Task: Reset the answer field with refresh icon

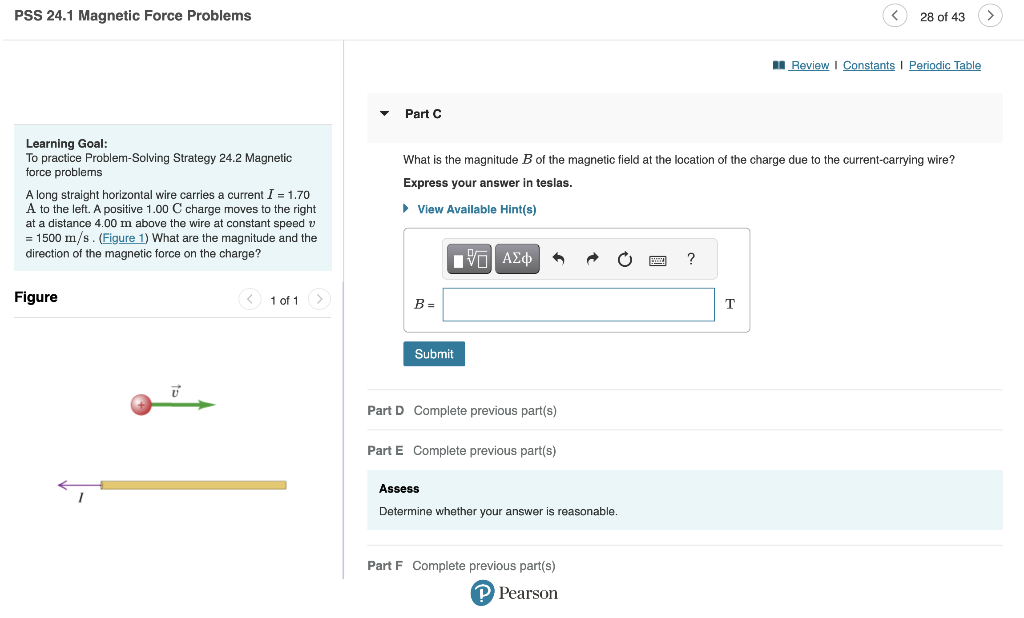Action: (624, 258)
